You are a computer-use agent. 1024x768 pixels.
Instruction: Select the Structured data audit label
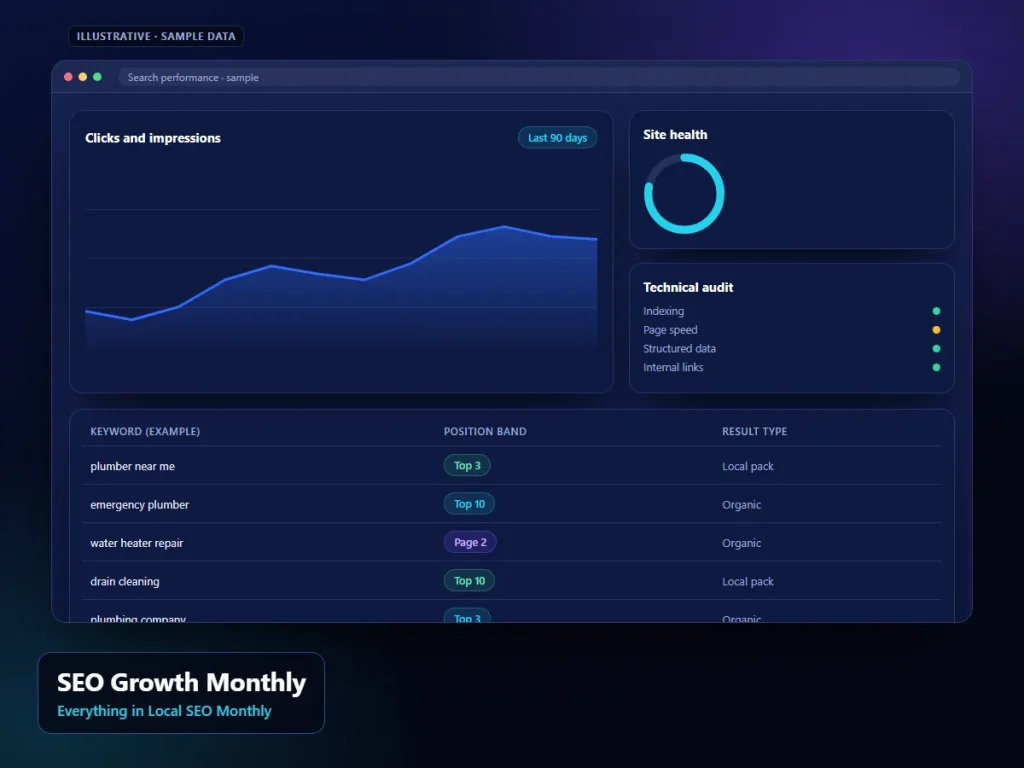tap(679, 348)
